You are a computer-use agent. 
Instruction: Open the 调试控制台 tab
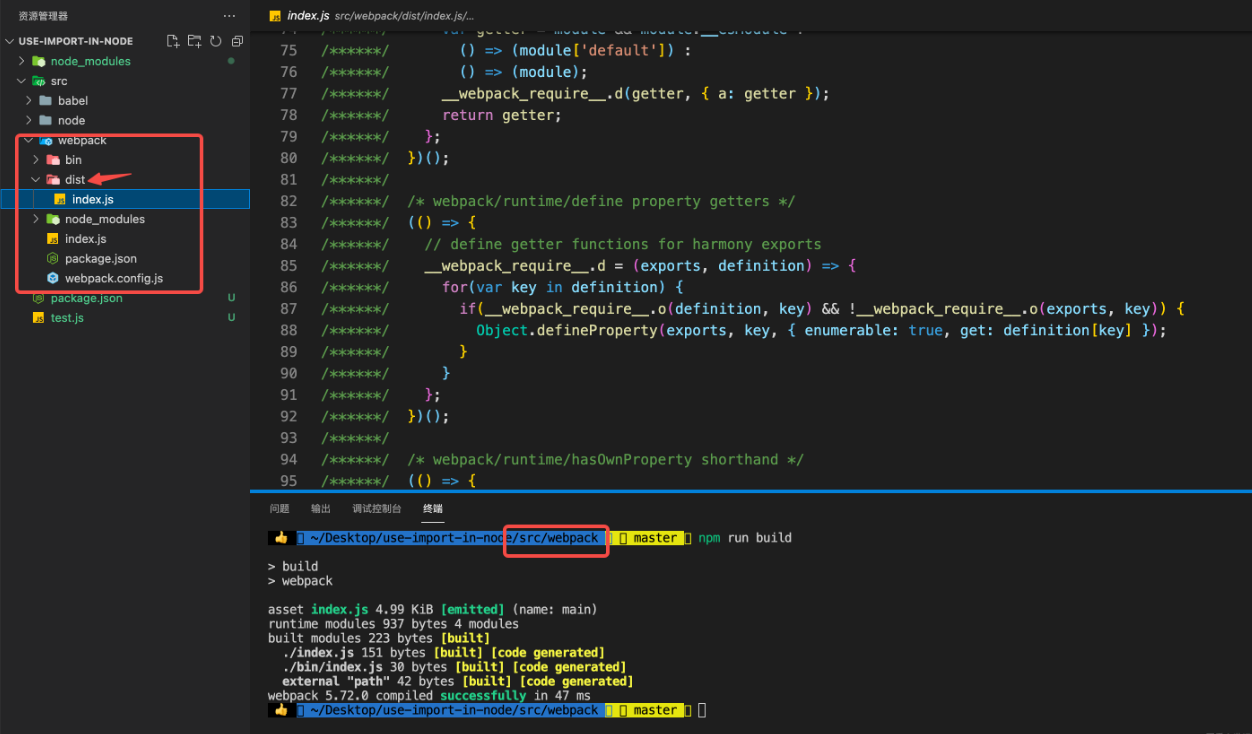tap(377, 508)
